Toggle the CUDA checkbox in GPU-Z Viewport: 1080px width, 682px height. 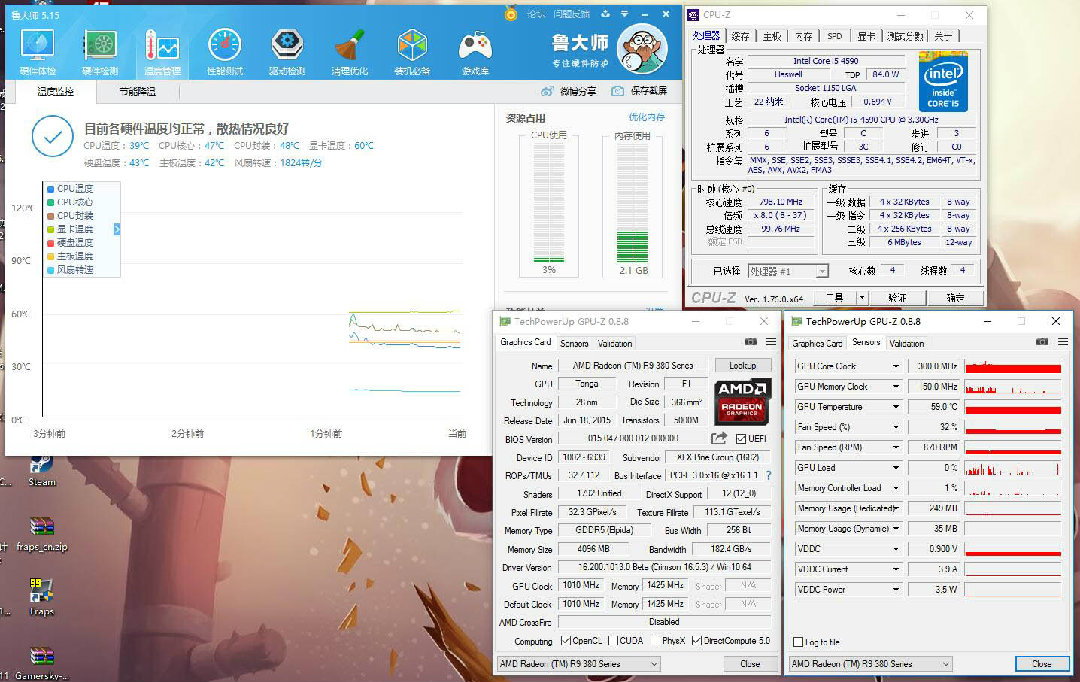tap(612, 641)
